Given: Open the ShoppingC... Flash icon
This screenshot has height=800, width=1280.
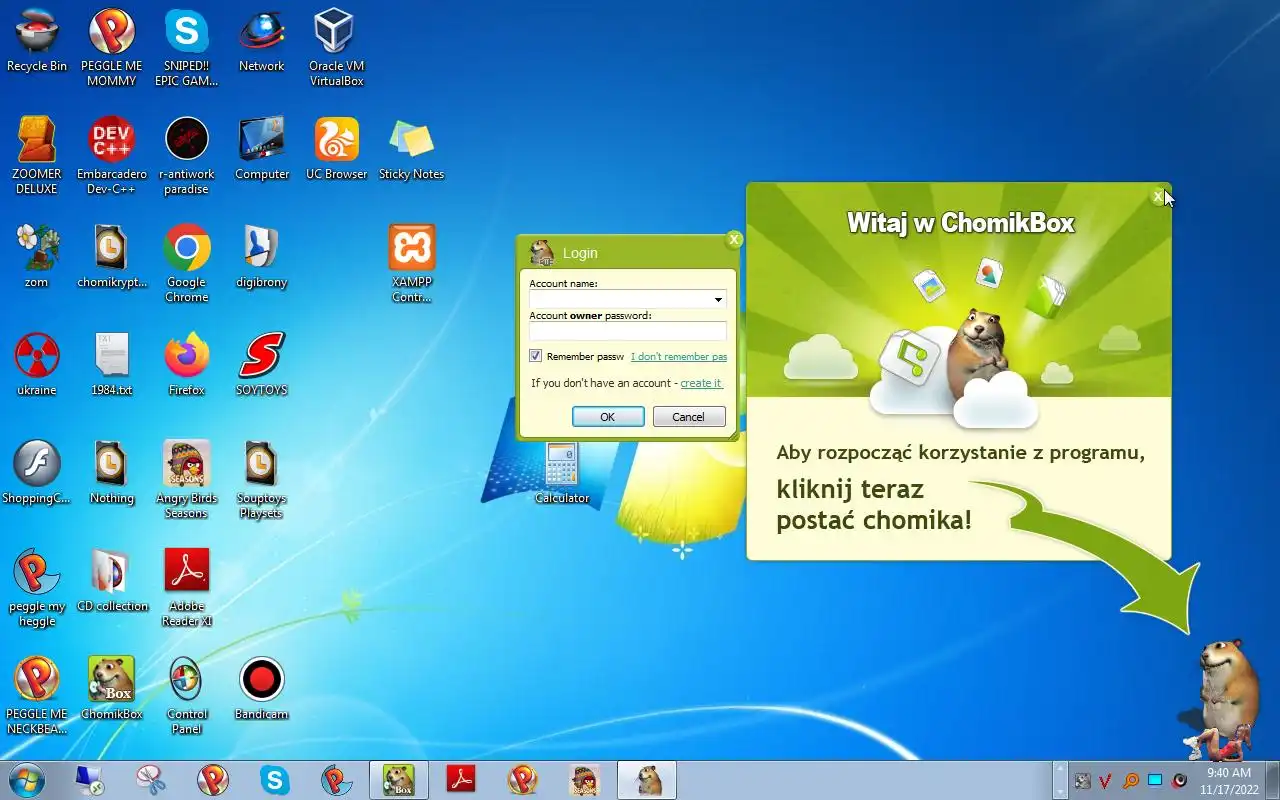Looking at the screenshot, I should pos(37,472).
